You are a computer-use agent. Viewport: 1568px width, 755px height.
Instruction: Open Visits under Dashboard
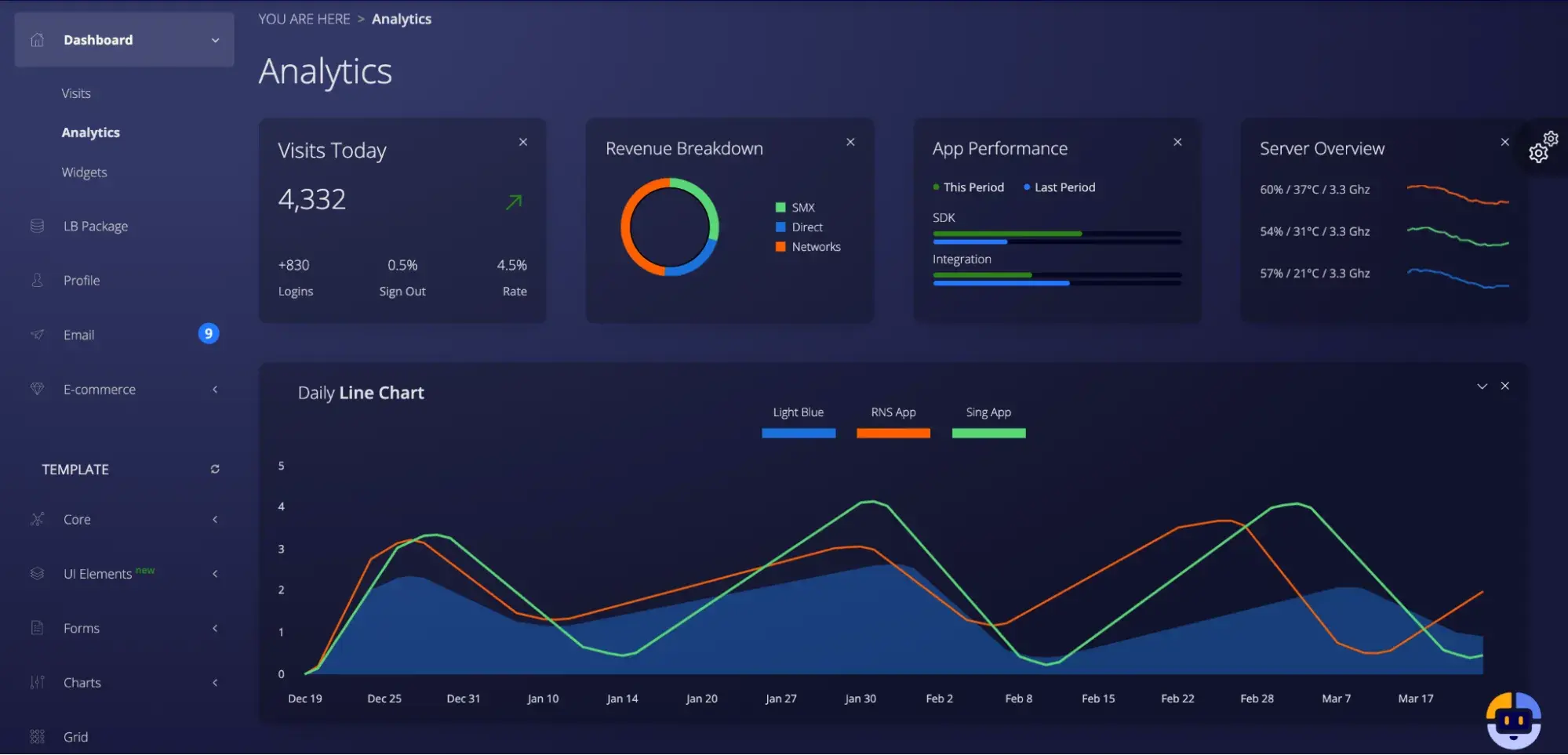click(x=76, y=93)
